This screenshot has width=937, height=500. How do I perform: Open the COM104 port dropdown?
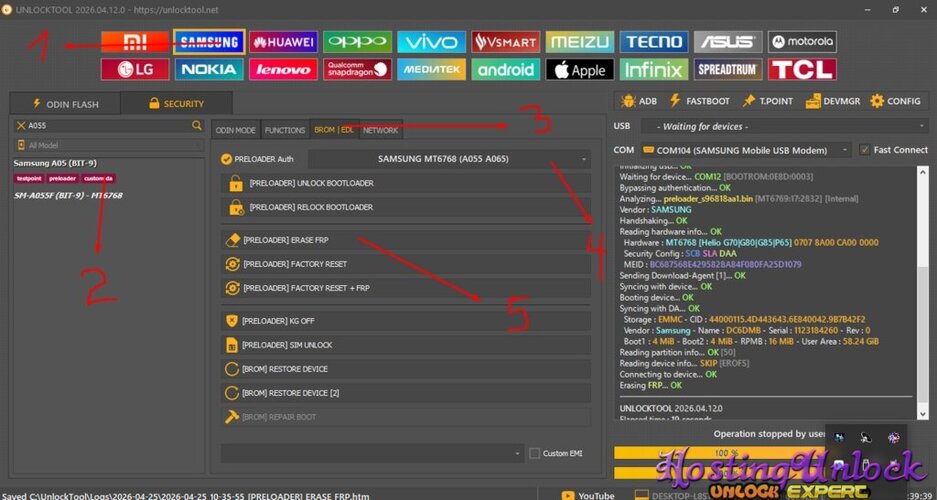[x=745, y=150]
